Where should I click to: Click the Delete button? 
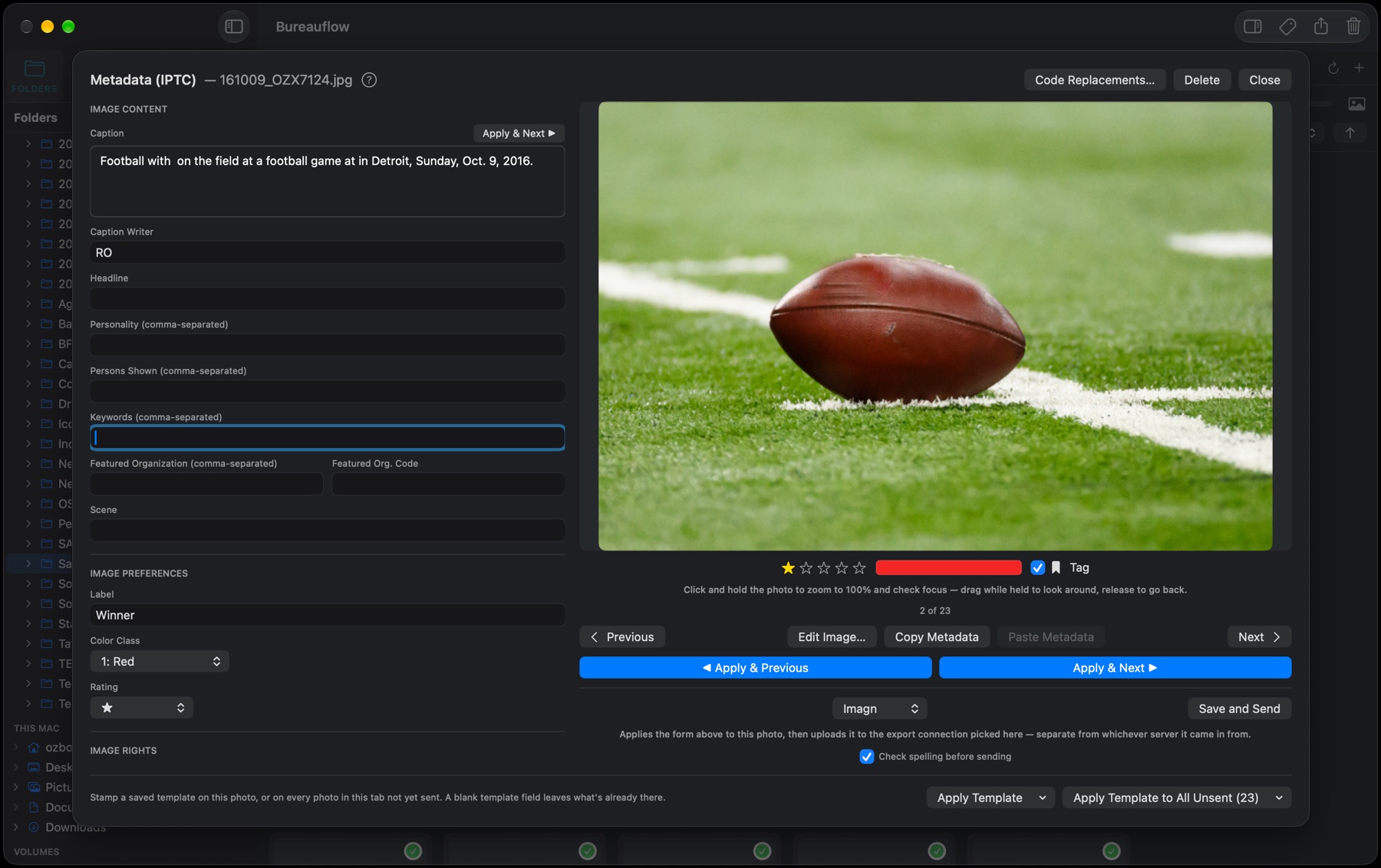pos(1201,80)
